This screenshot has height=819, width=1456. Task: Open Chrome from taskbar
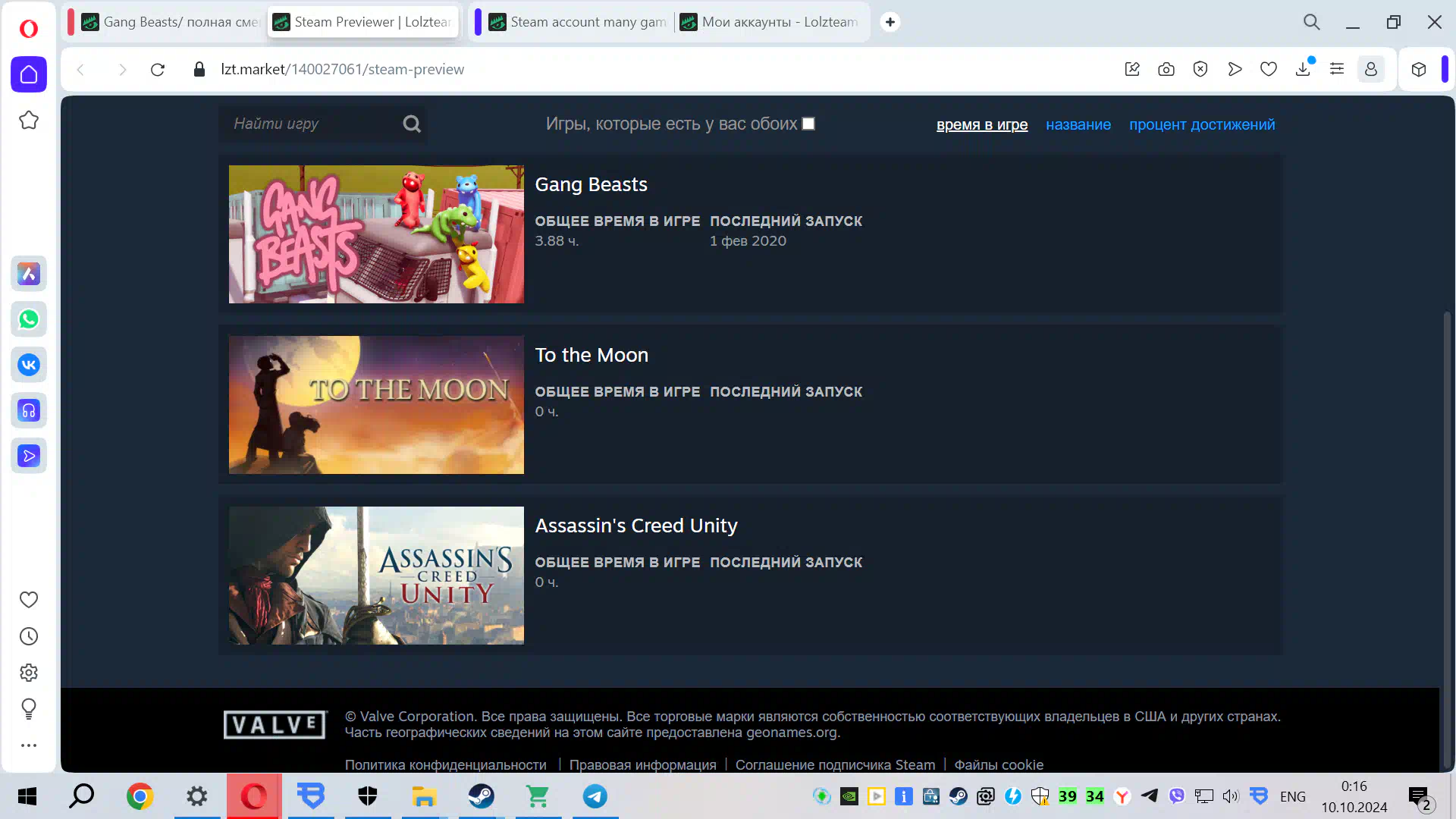pos(140,796)
